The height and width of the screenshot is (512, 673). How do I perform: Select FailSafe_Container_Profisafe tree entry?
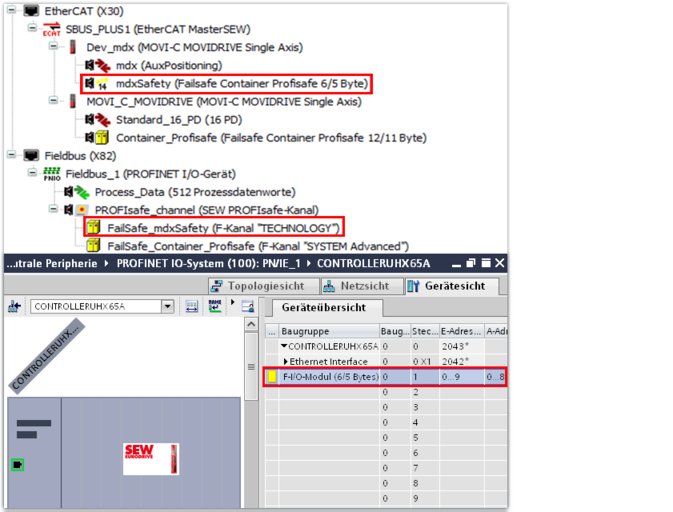257,245
